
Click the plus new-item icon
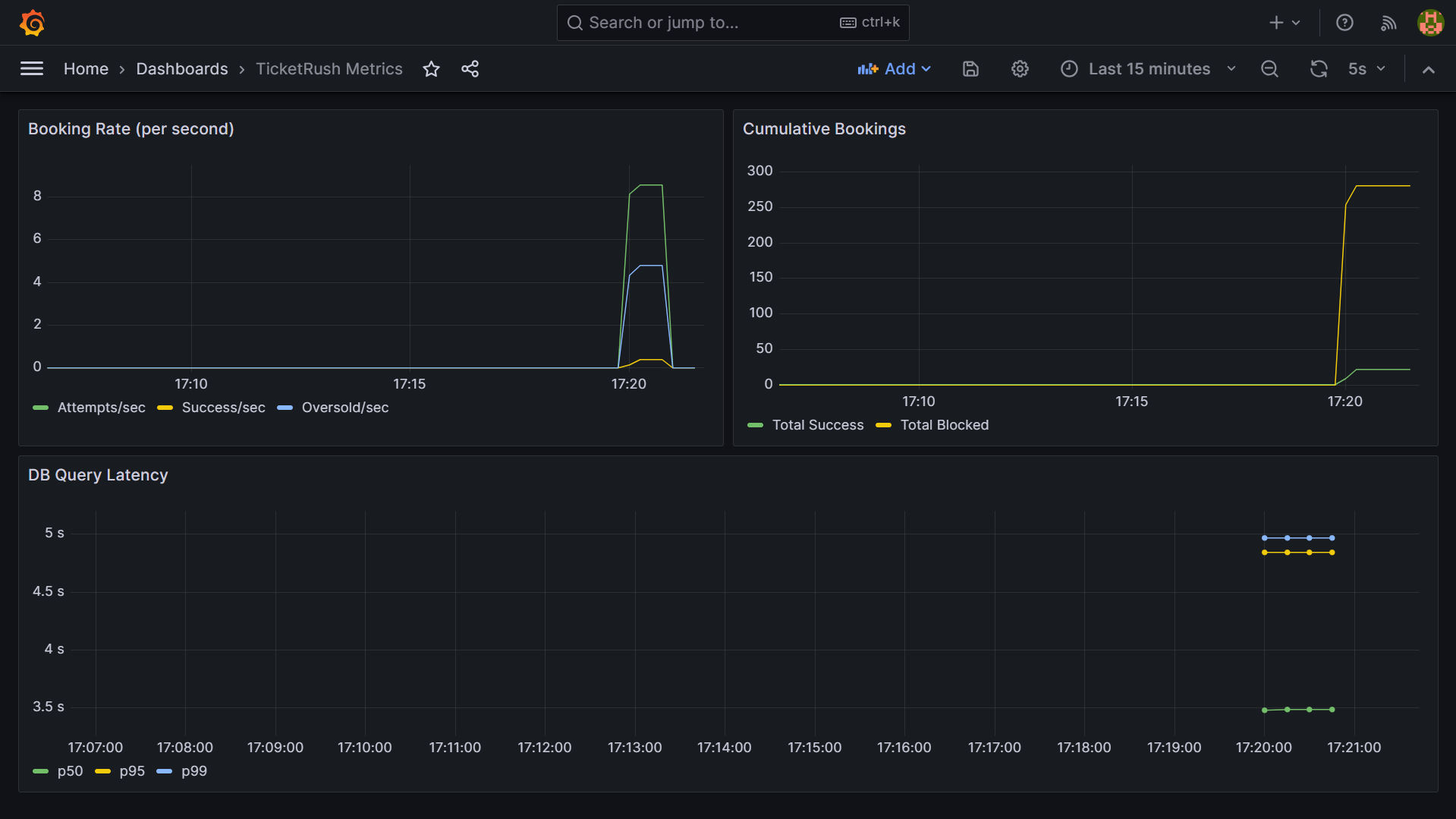coord(1285,23)
